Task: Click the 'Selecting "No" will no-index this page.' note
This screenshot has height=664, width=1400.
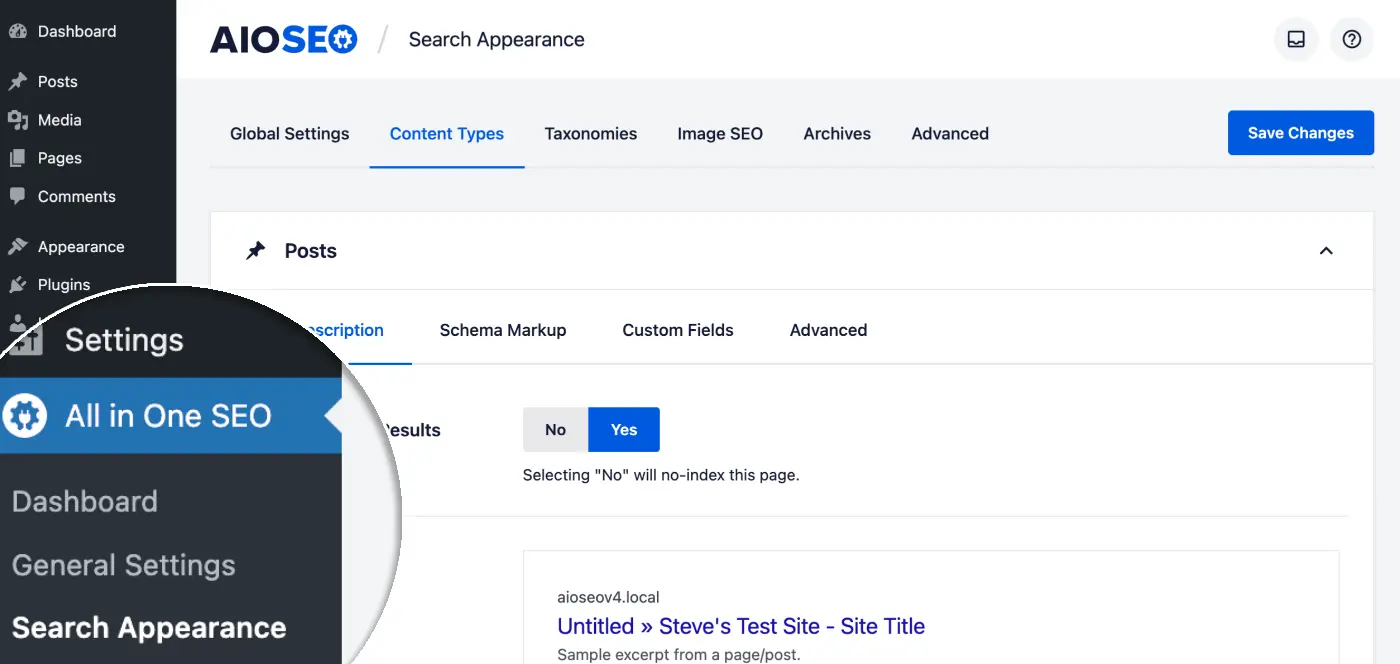Action: coord(661,475)
